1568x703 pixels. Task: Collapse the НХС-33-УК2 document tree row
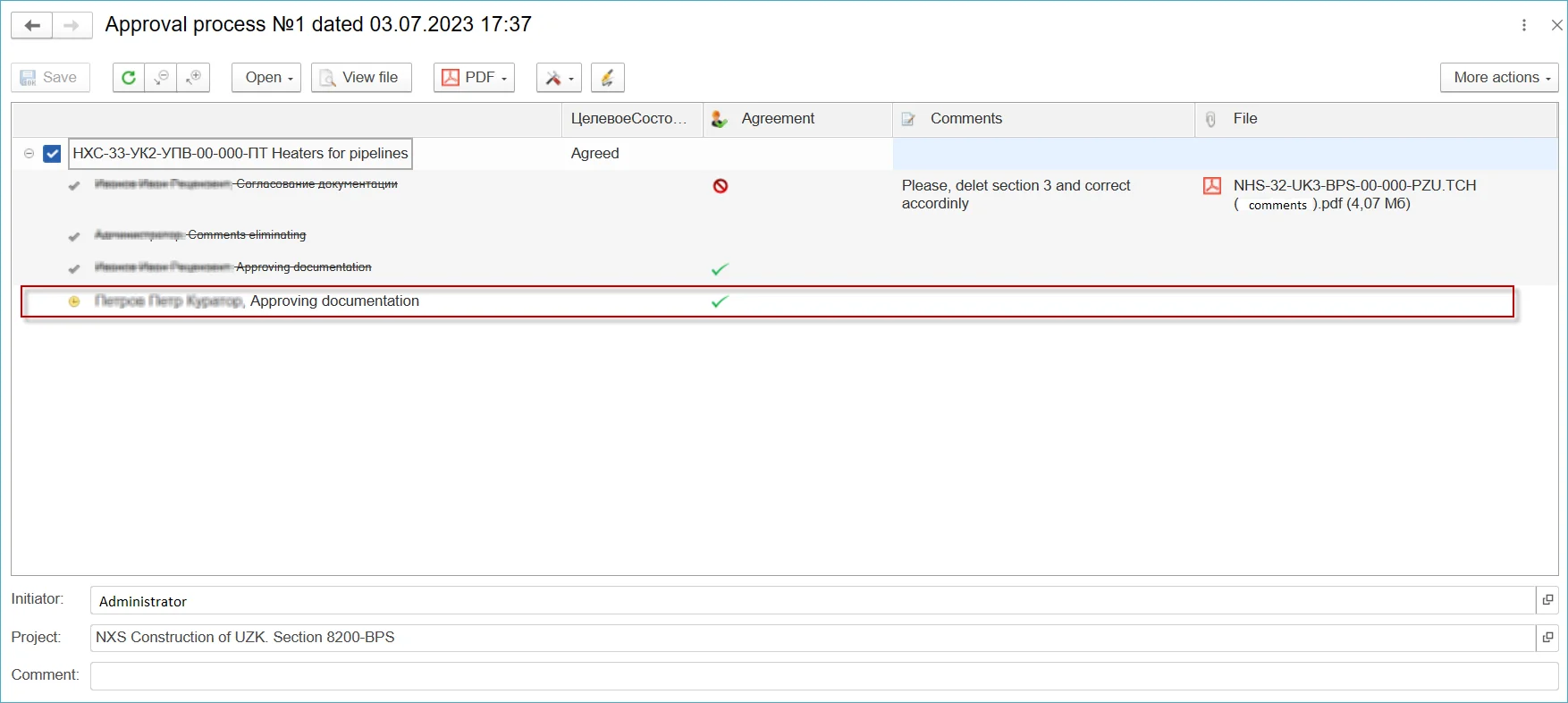pyautogui.click(x=29, y=154)
